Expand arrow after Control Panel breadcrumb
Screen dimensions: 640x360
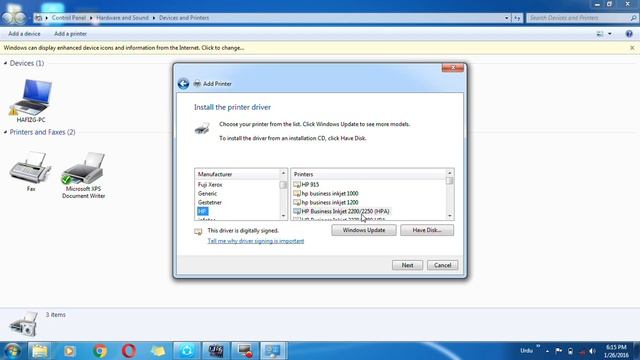[91, 18]
